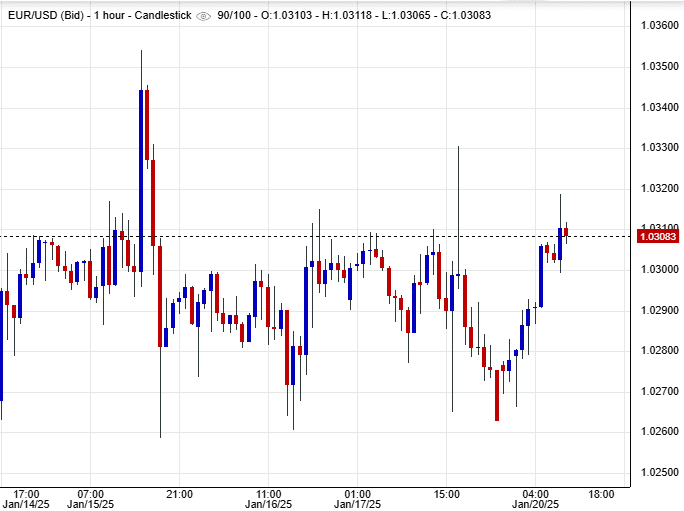Screen dimensions: 684x511
Task: Click the 21:00 time axis label
Action: [x=179, y=494]
